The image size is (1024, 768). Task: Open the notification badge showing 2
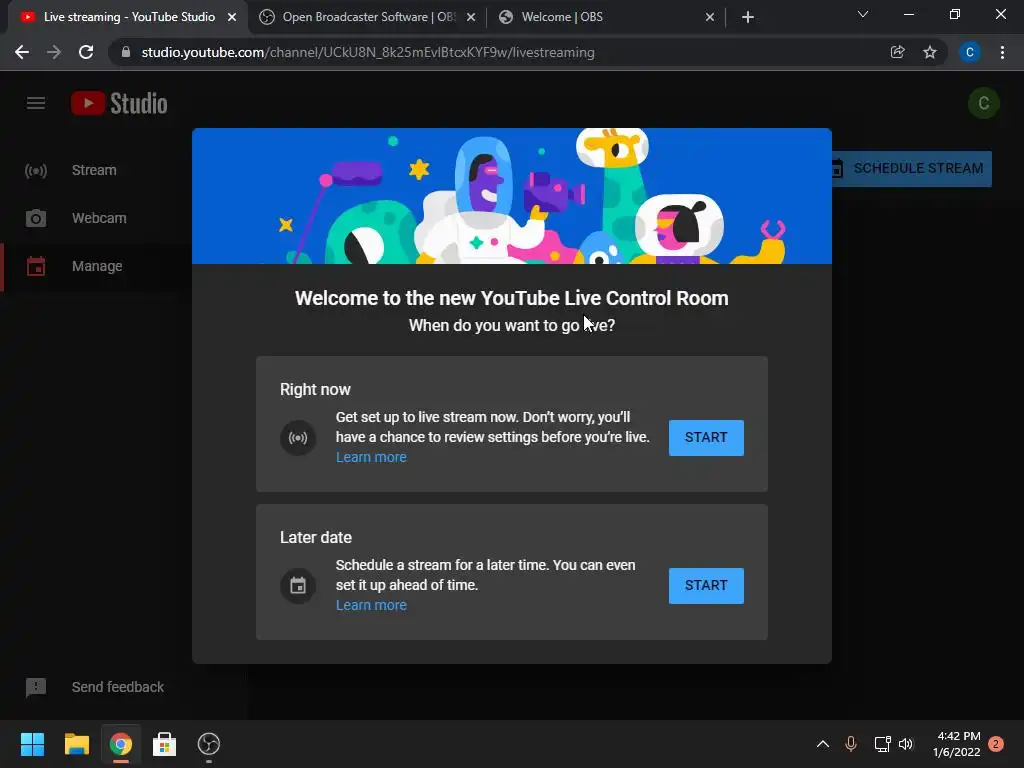coord(996,744)
